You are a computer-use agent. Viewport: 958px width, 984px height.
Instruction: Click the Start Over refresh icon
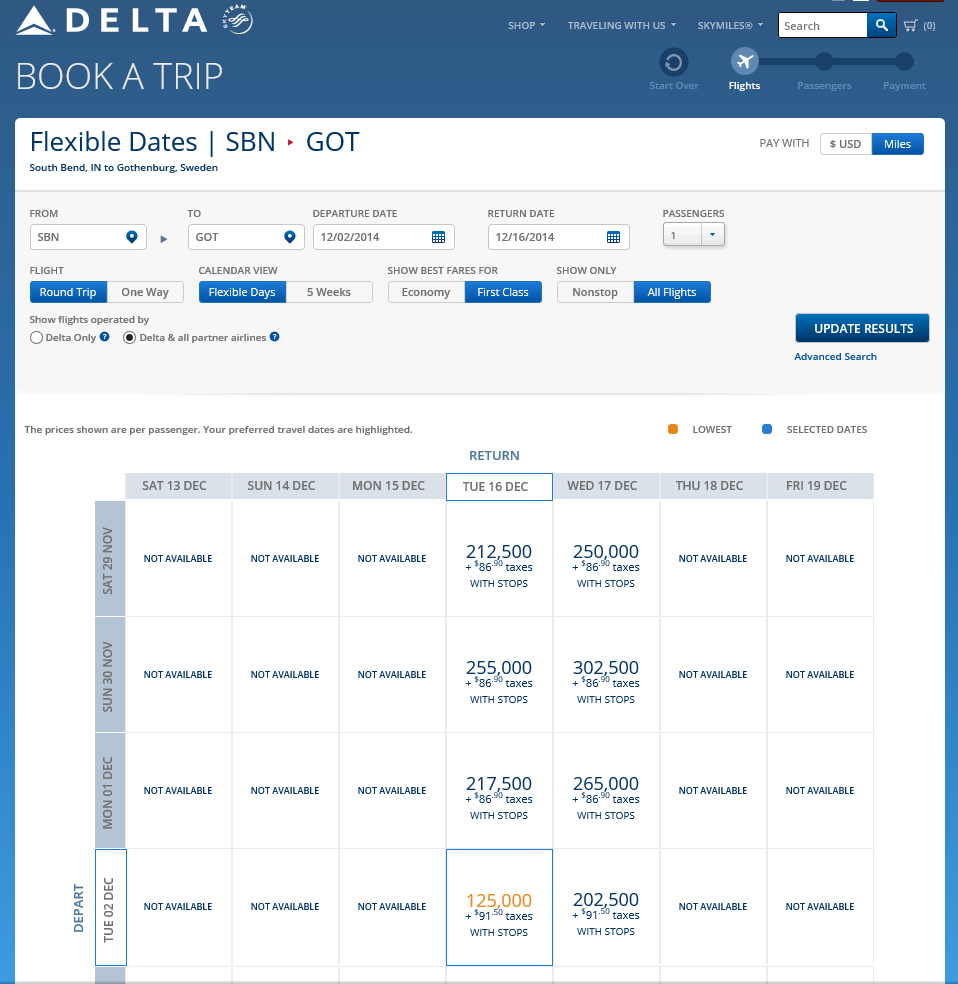coord(674,62)
